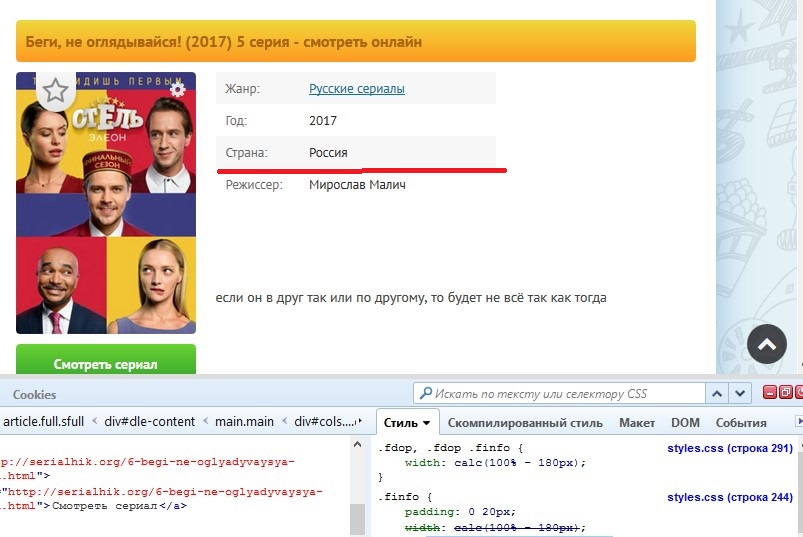Switch to the События tab

pyautogui.click(x=741, y=423)
